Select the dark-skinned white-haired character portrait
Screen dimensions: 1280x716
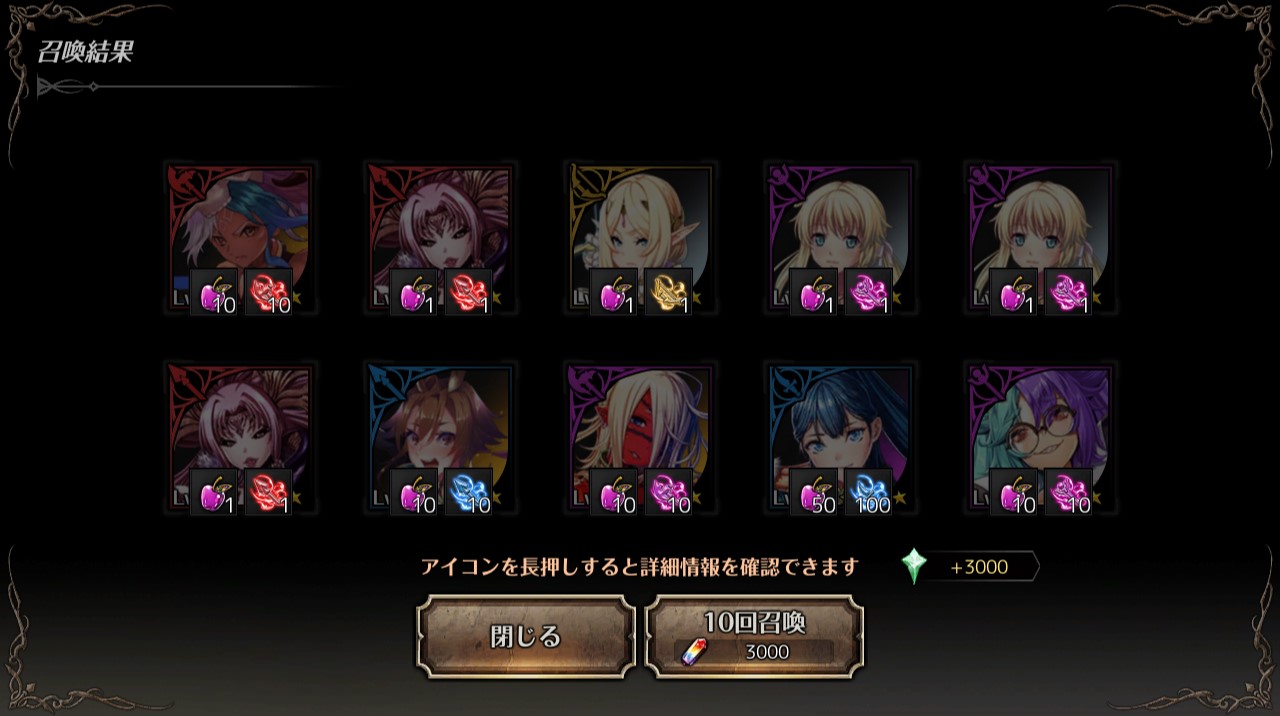click(x=240, y=238)
